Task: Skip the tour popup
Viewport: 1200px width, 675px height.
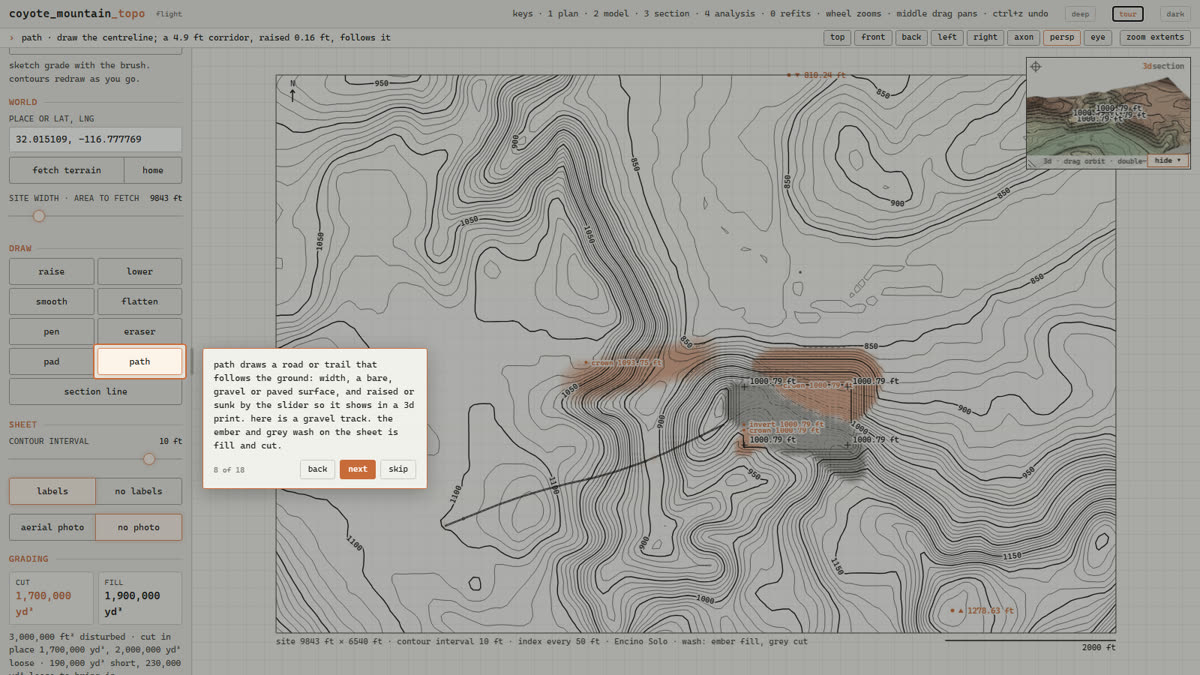Action: tap(398, 469)
